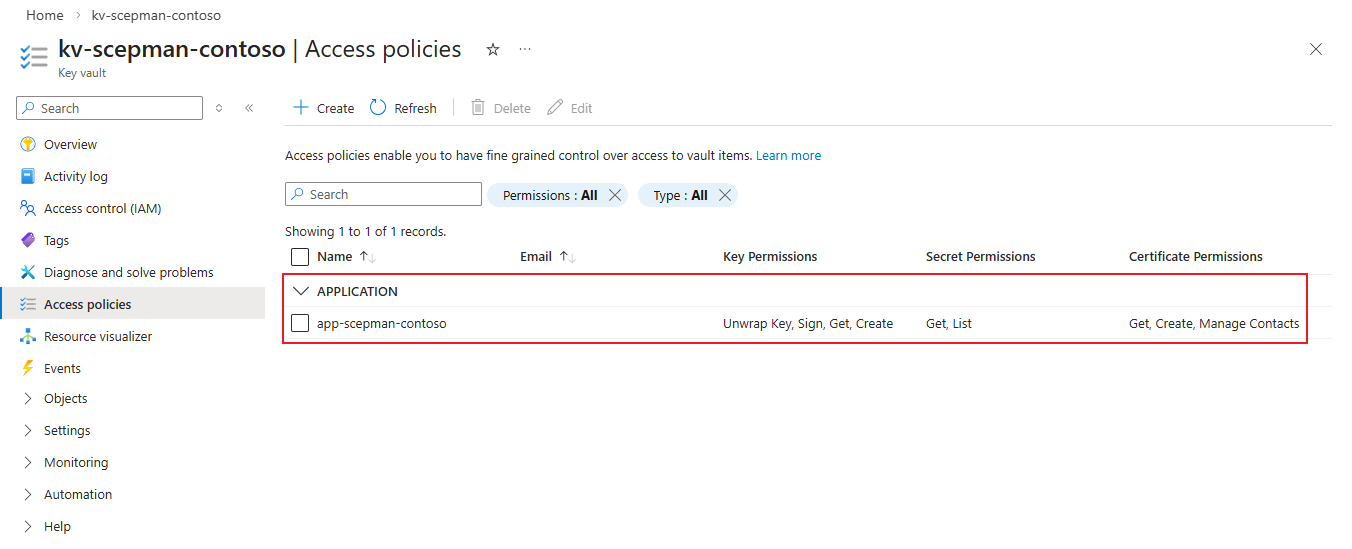Go to Overview in the left menu
1352x549 pixels.
70,144
